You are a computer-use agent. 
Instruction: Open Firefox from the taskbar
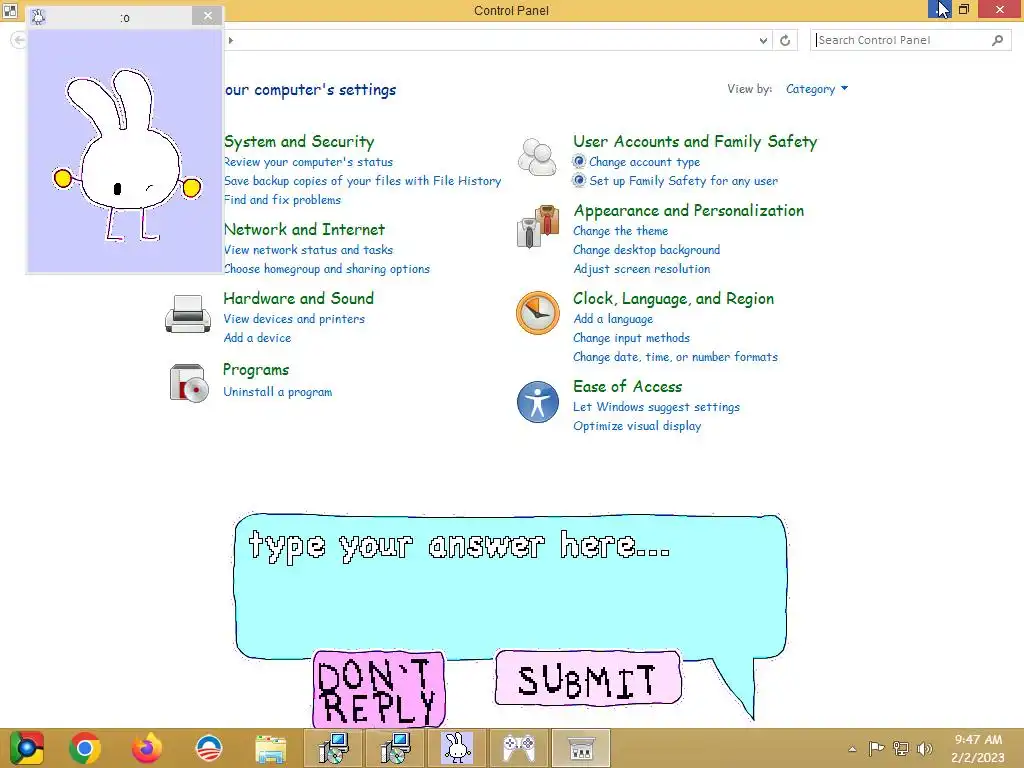[x=146, y=748]
